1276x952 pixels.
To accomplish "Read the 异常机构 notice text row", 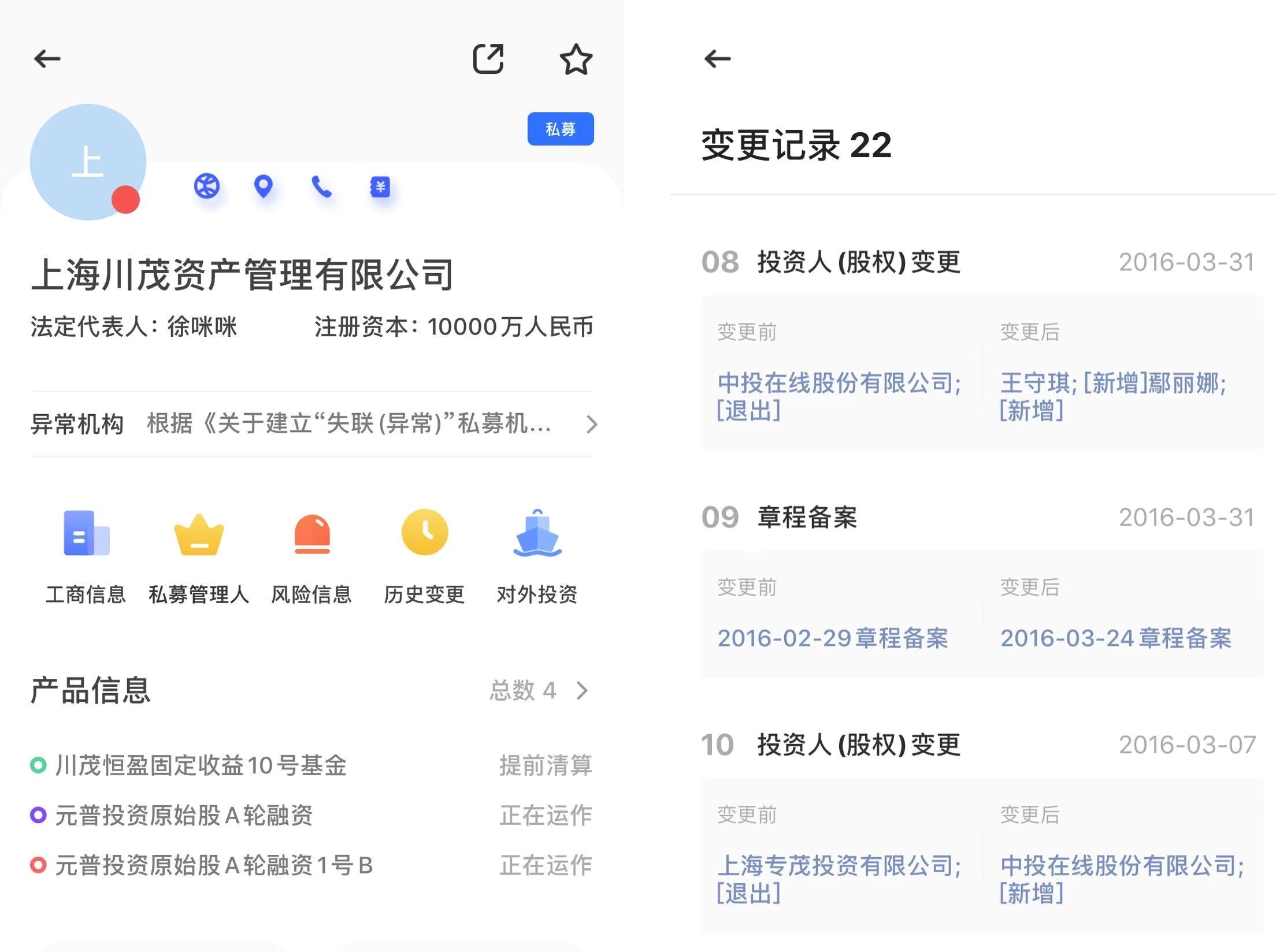I will [x=312, y=424].
